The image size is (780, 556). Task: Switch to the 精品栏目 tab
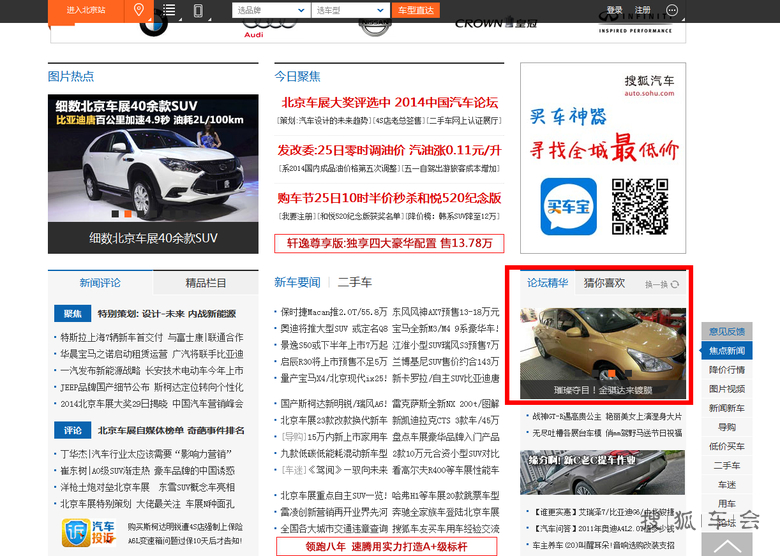tap(206, 283)
